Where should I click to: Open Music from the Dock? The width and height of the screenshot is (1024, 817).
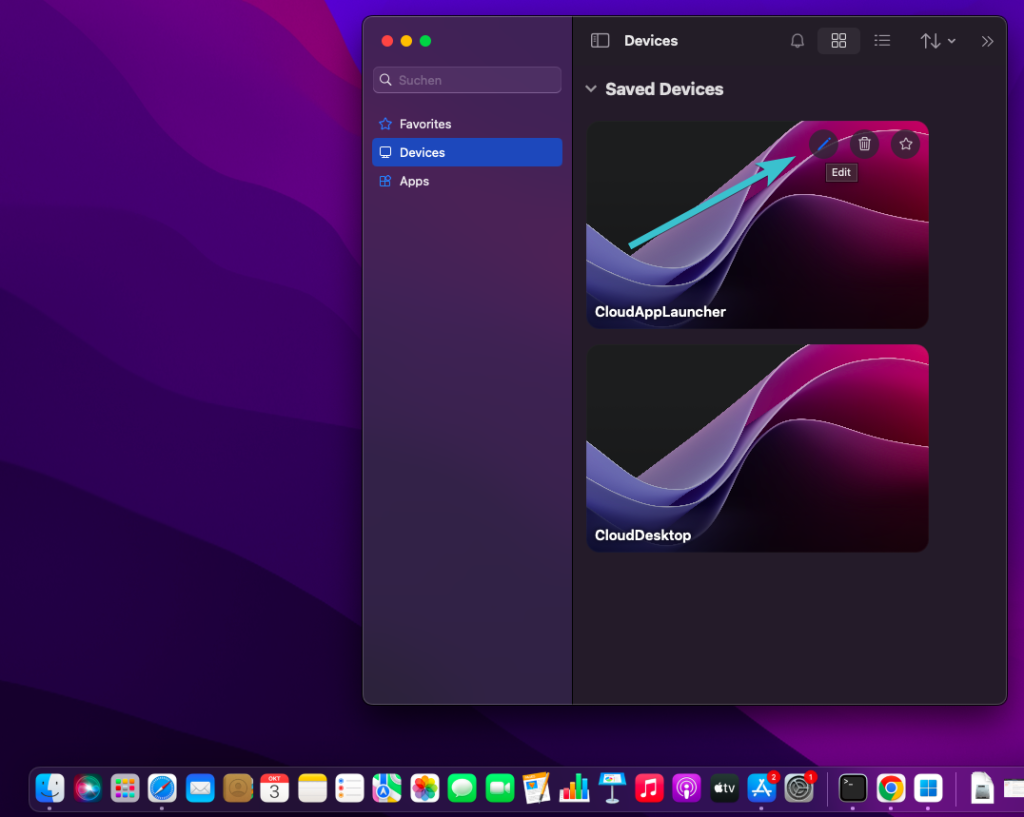[x=649, y=788]
